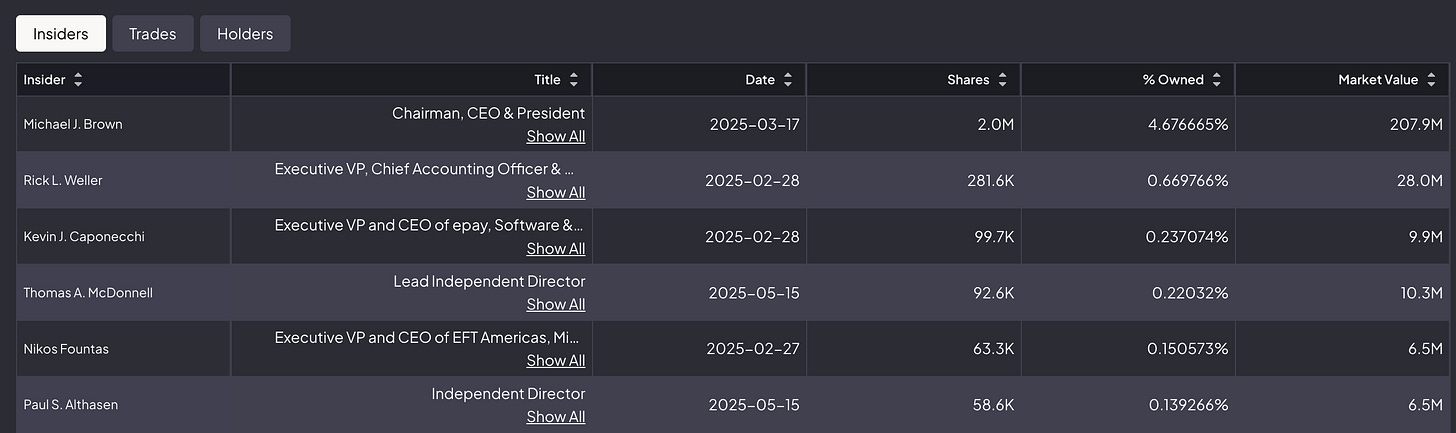Click Show All for Nikos Fountas
Screen dimensions: 1456x433
click(x=555, y=360)
